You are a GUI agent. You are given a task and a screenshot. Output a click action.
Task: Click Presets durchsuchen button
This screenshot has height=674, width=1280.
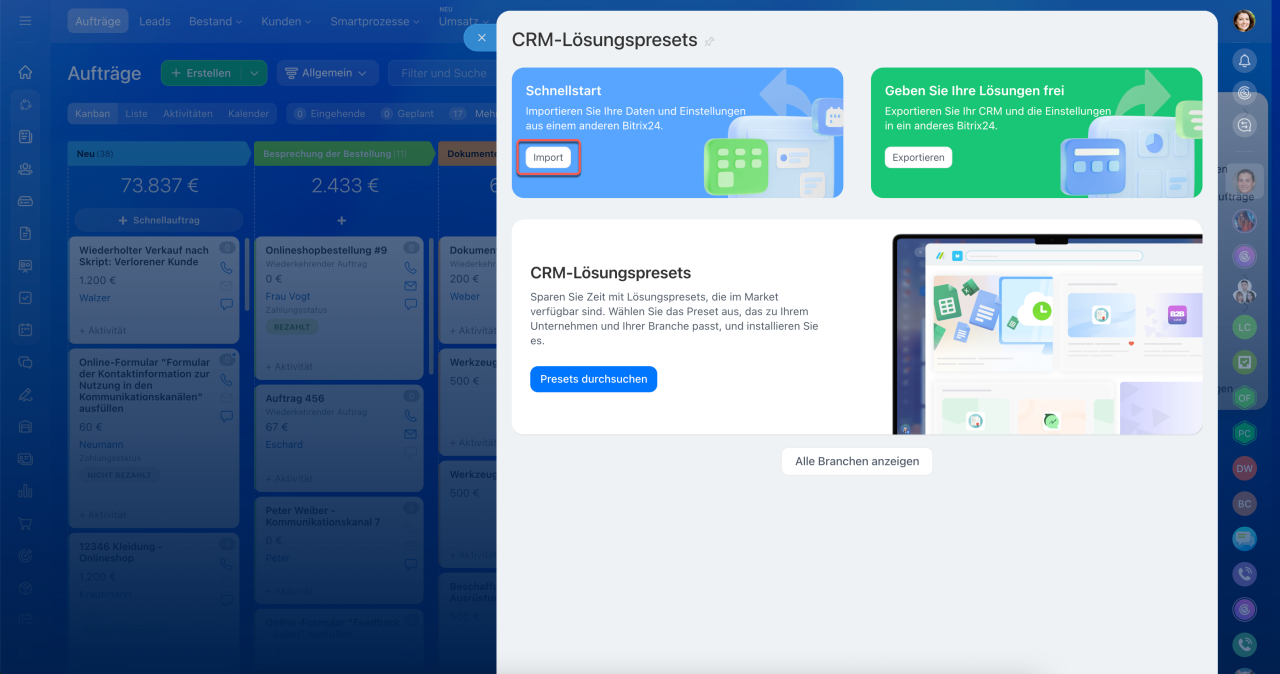593,379
